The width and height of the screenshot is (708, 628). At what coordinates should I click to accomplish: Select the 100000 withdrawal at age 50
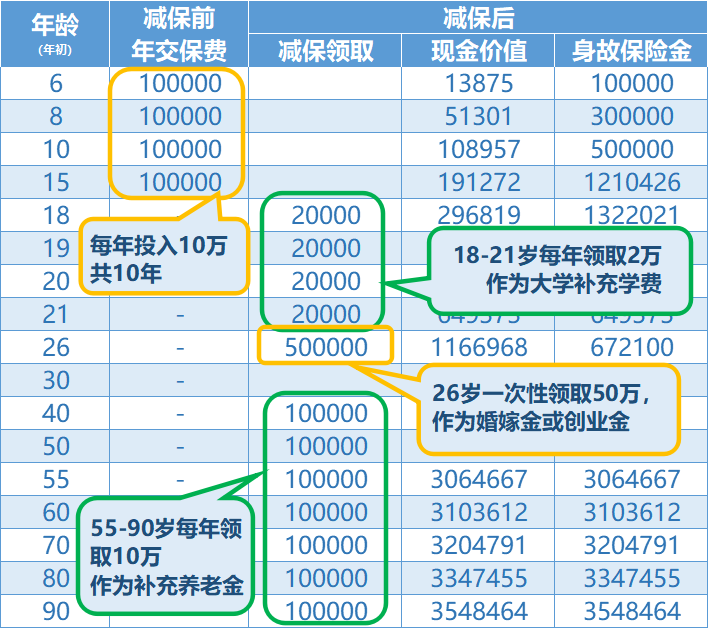pyautogui.click(x=326, y=446)
